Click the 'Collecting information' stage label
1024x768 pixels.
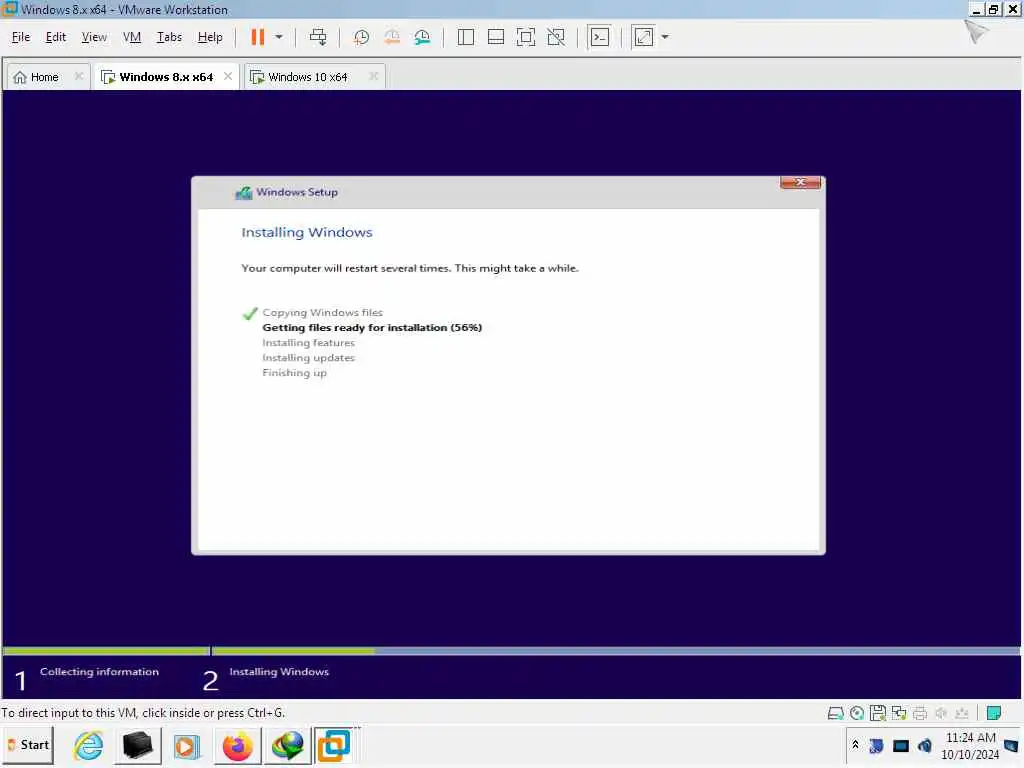[99, 671]
